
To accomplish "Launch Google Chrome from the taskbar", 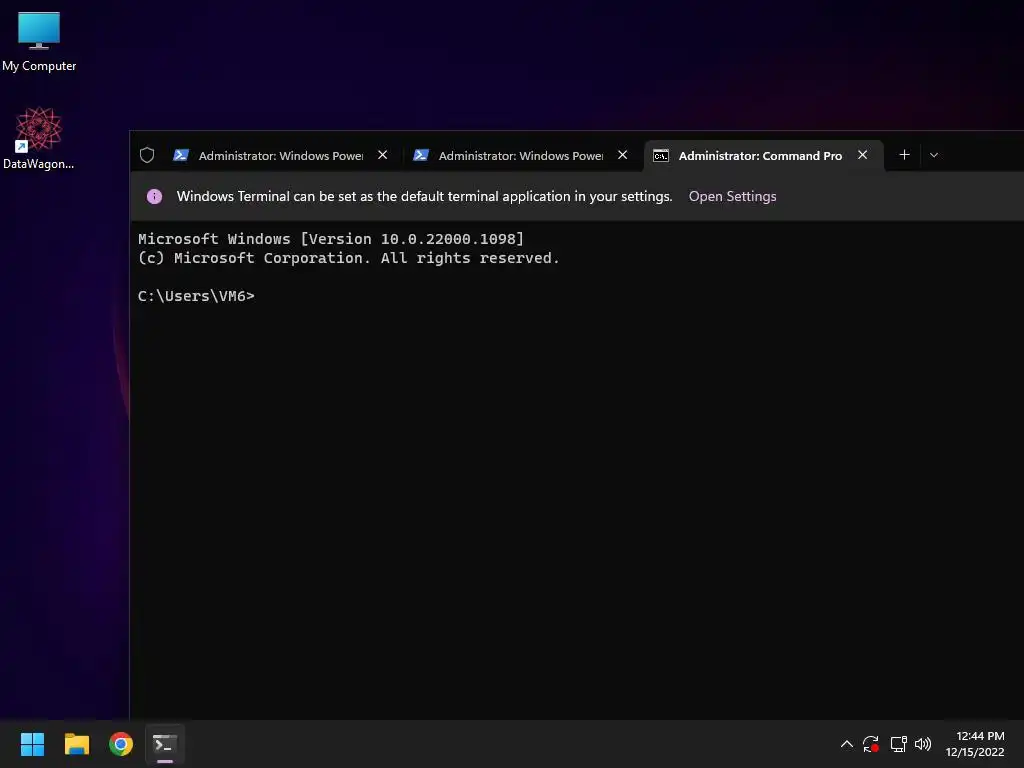I will click(x=121, y=744).
